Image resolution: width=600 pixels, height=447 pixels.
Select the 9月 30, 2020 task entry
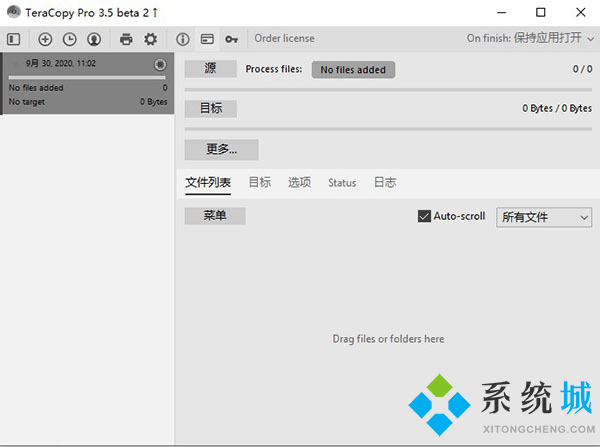pyautogui.click(x=87, y=83)
